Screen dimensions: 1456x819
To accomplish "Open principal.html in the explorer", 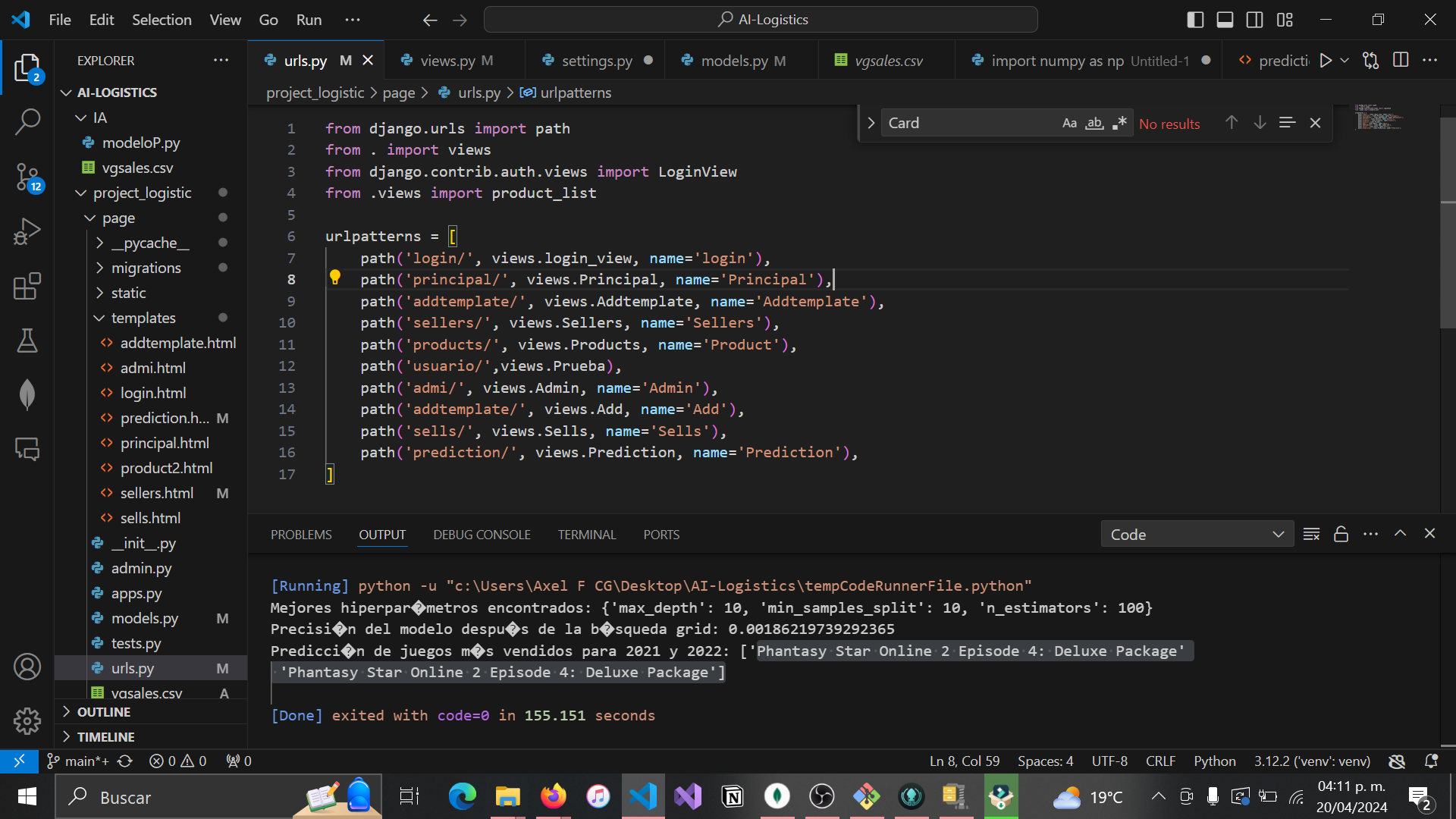I will tap(165, 443).
